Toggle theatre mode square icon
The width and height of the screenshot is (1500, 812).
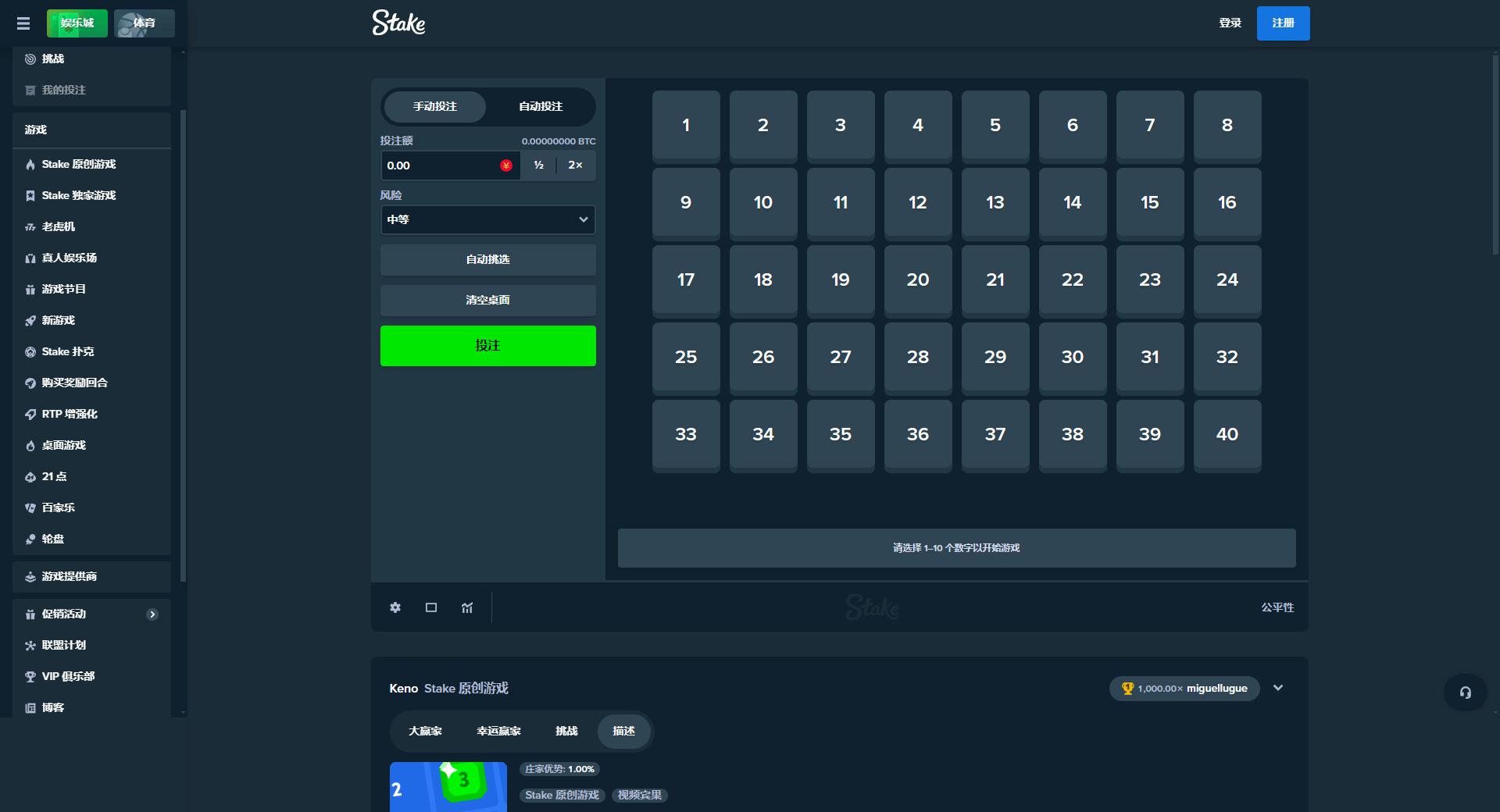[x=431, y=607]
